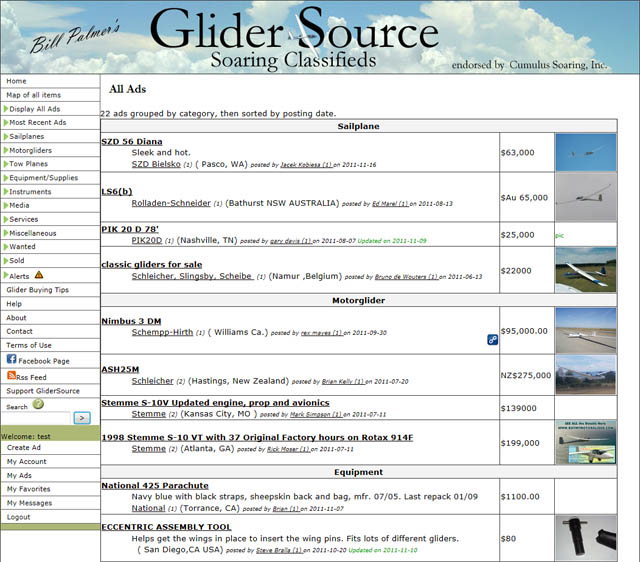Viewport: 640px width, 562px height.
Task: Click the blue link icon in Nimbus 3 DM row
Action: coord(493,340)
